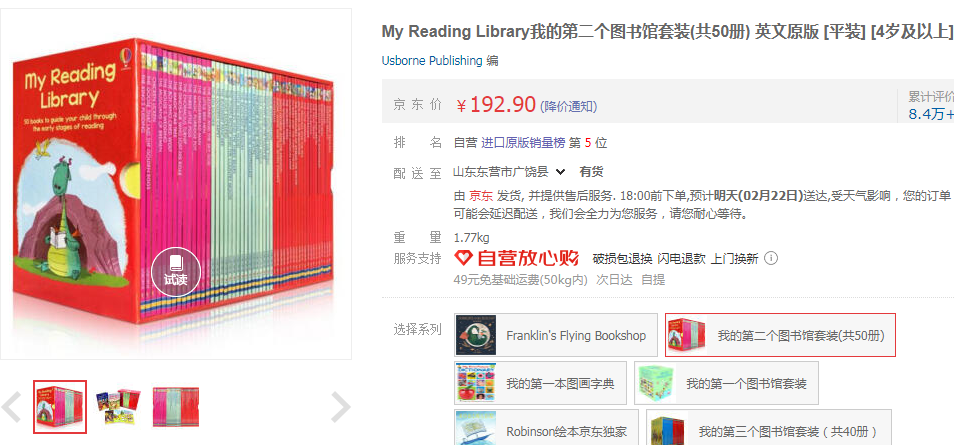The width and height of the screenshot is (954, 445).
Task: Click the 降价通知 price alert link
Action: [569, 107]
